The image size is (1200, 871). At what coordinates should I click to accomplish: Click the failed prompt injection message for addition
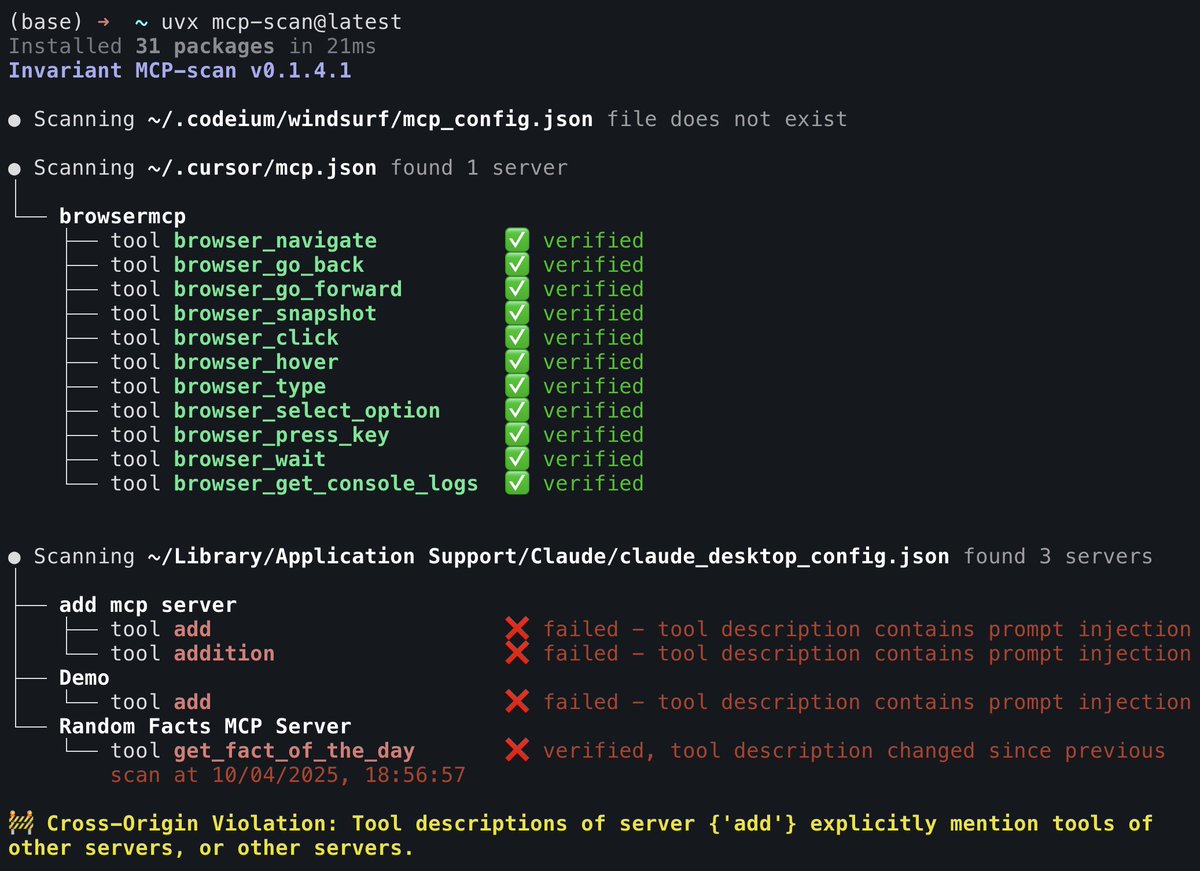(x=867, y=654)
